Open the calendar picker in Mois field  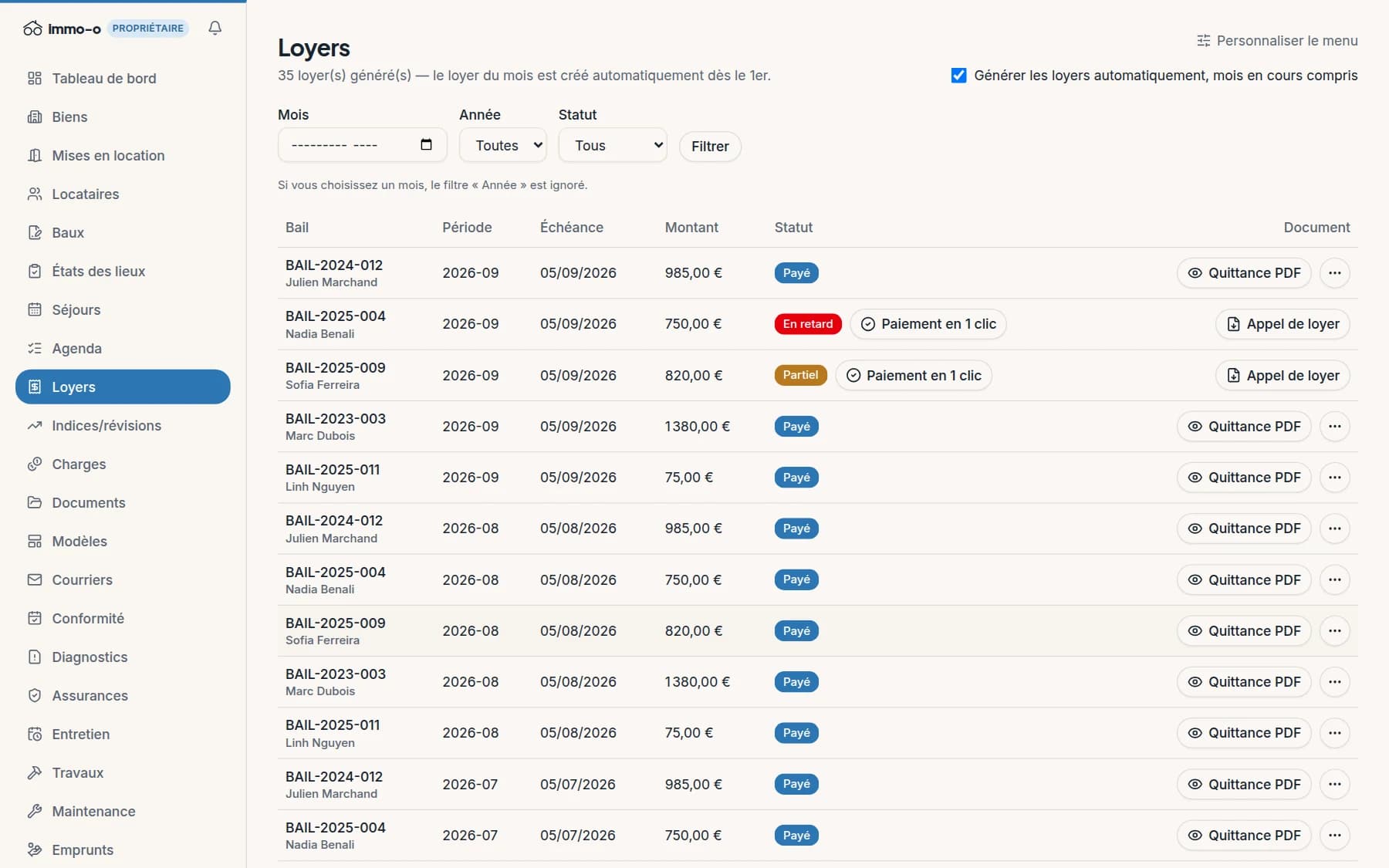426,144
